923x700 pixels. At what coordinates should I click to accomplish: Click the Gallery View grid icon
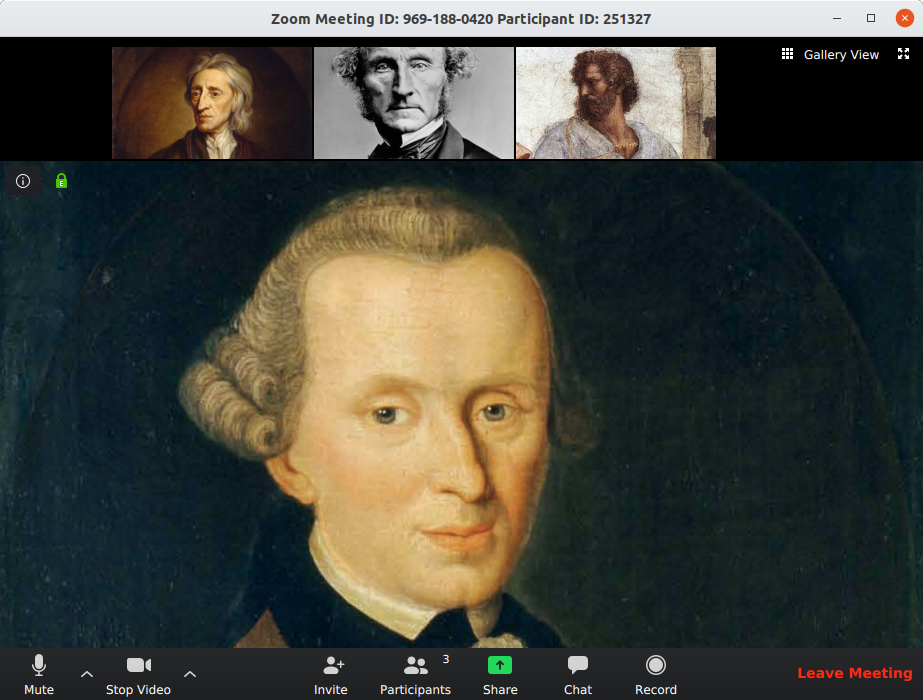787,54
